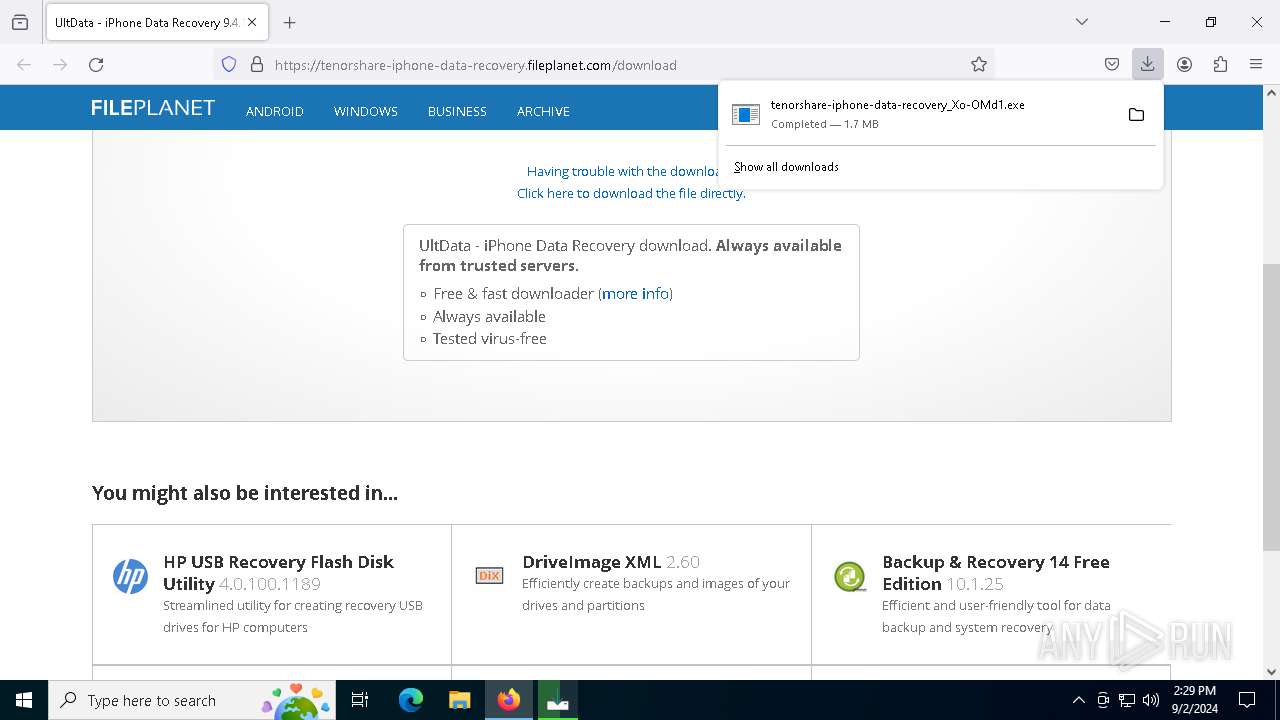Click the DriveImage XML DiX icon

click(x=489, y=575)
